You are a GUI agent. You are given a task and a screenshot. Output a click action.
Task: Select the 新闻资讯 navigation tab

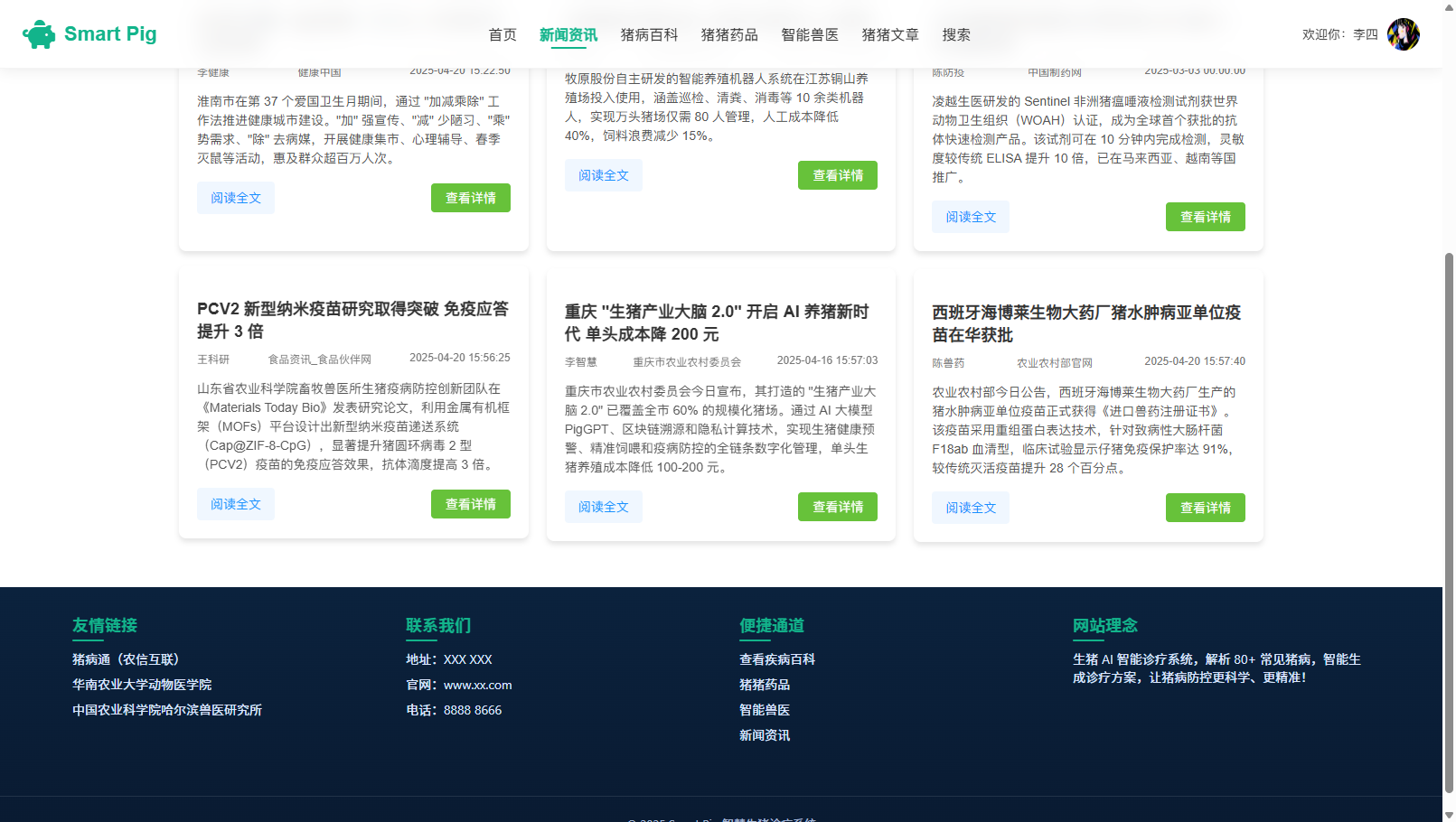coord(568,34)
